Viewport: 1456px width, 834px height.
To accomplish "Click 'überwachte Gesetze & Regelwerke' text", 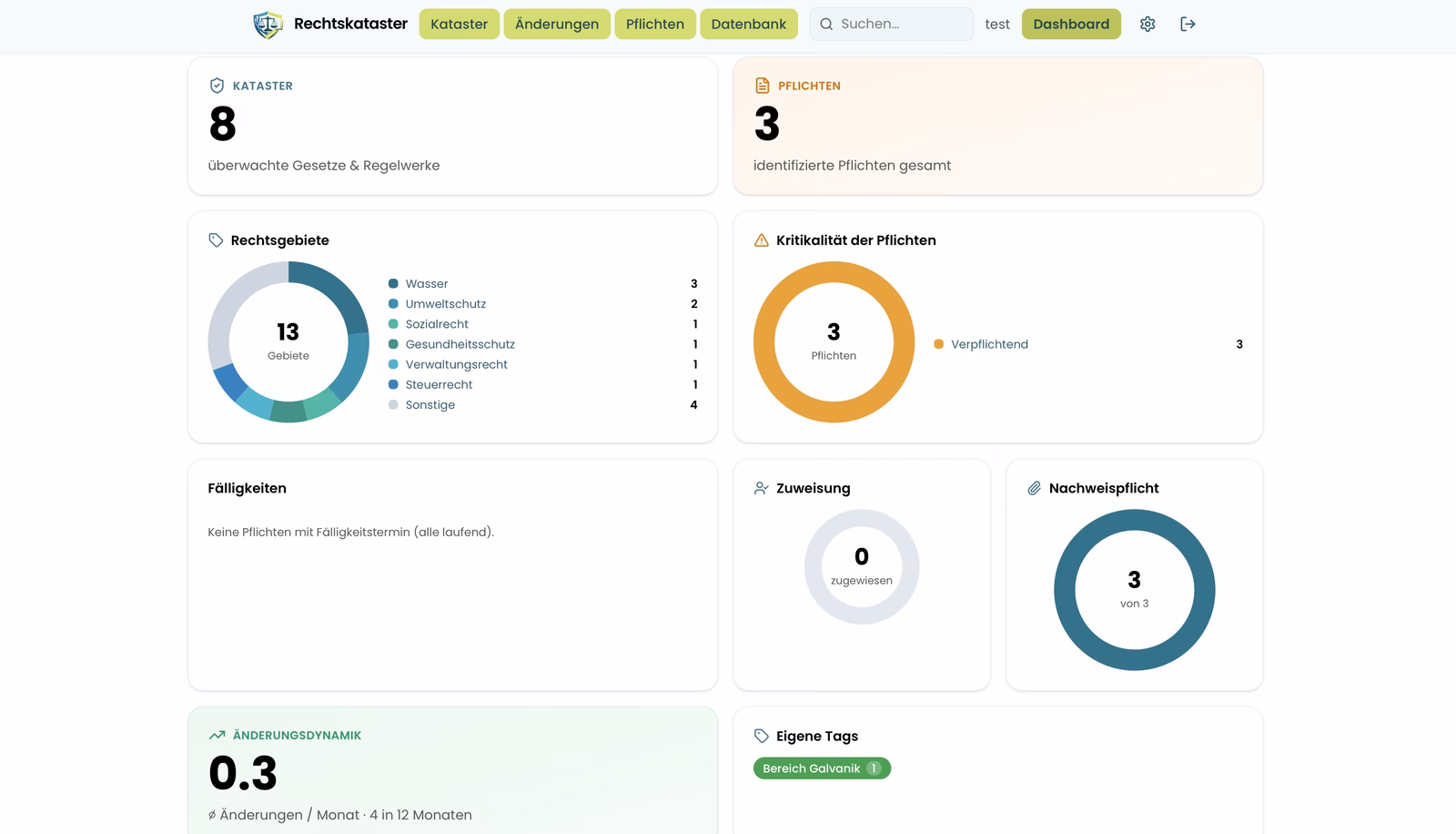I will [x=324, y=166].
